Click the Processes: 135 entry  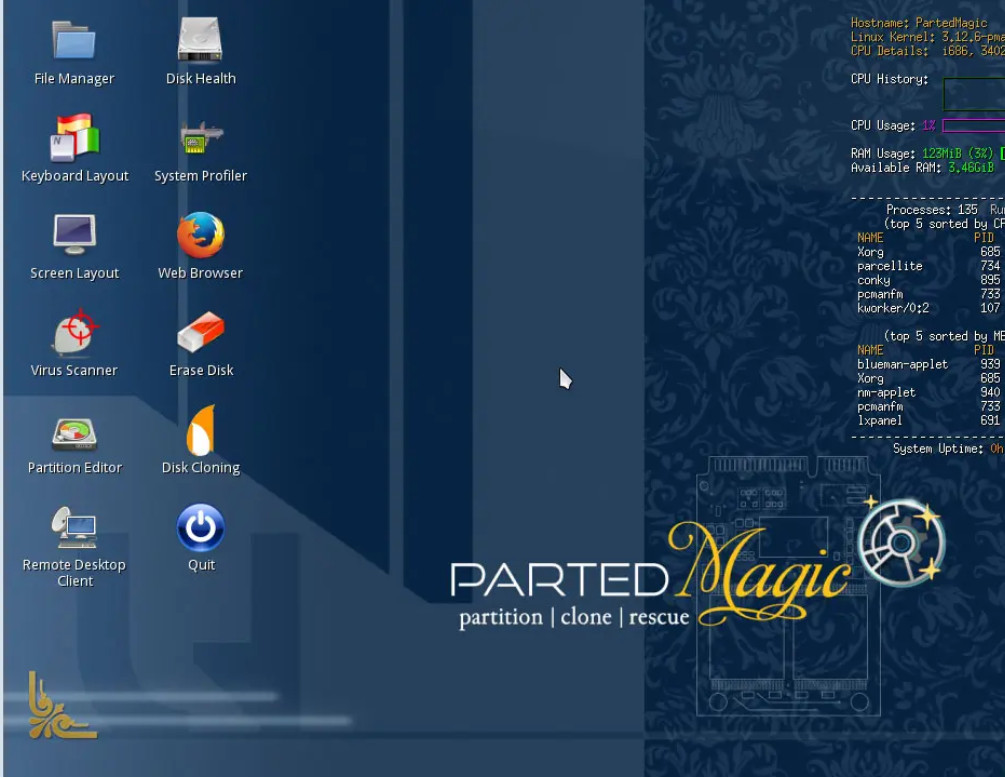pos(932,210)
